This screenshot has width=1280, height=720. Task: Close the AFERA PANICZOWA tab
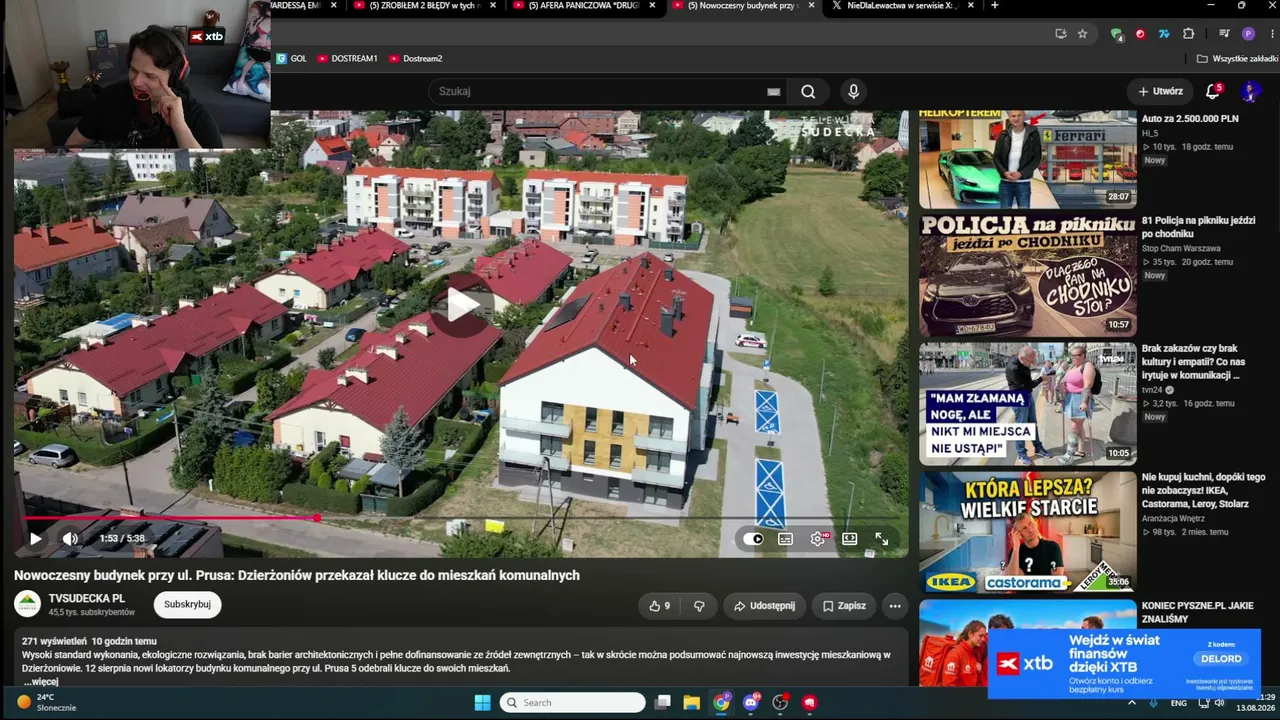(652, 5)
